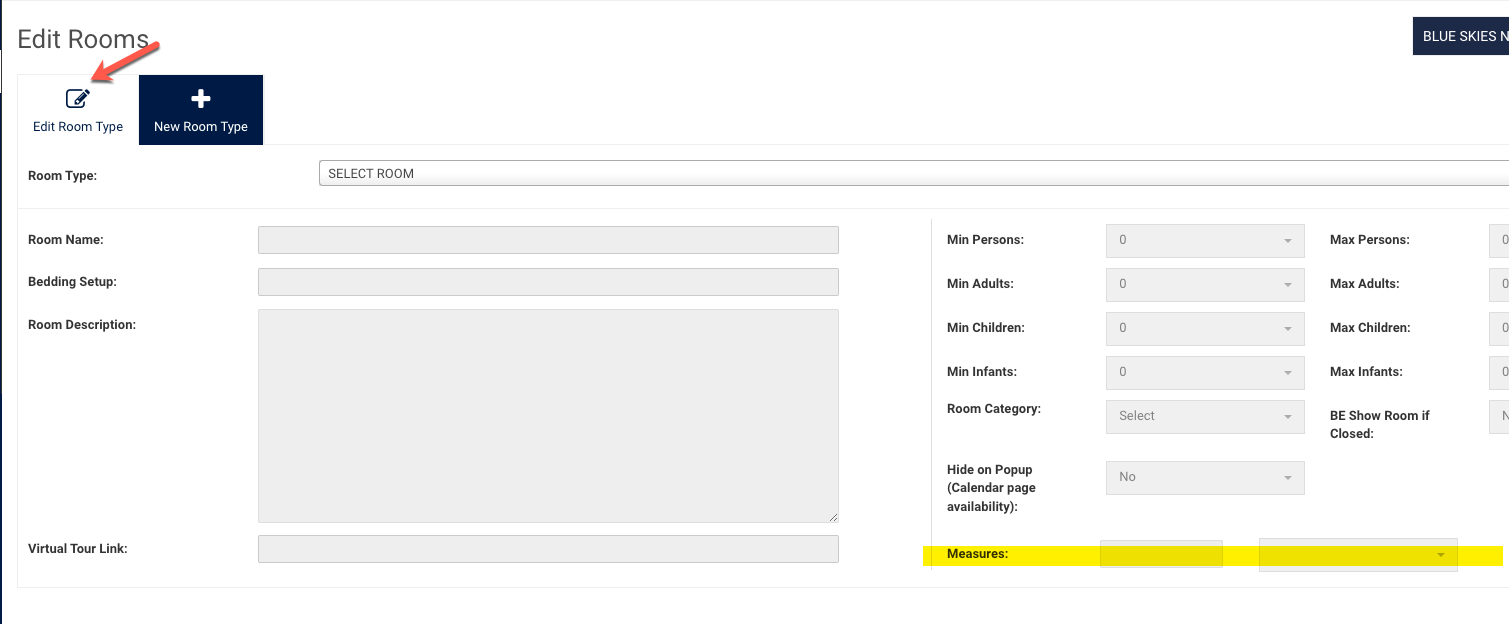Open the Edit Room Type tab

pyautogui.click(x=78, y=110)
